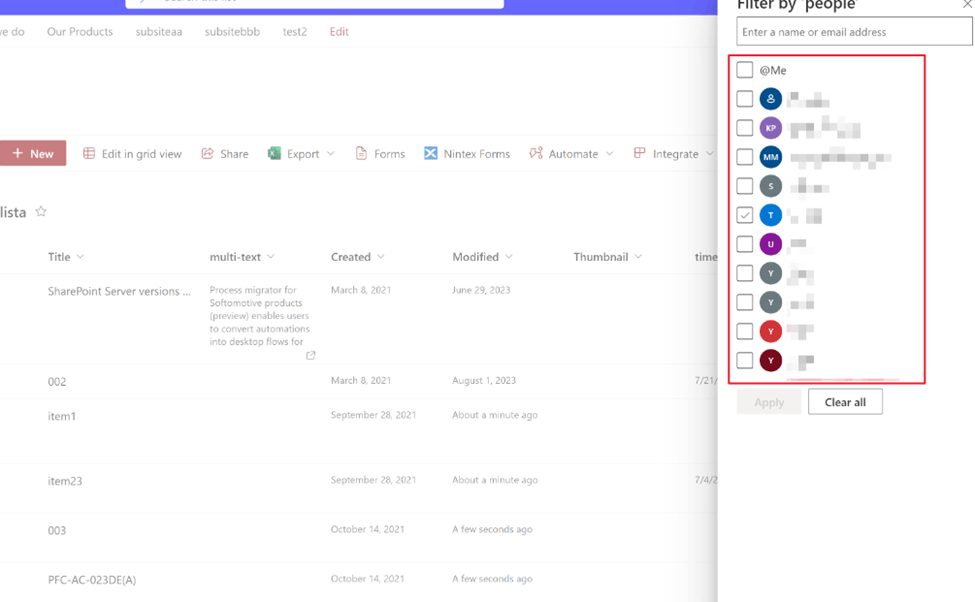The width and height of the screenshot is (975, 602).
Task: Open the Our Products nav item
Action: click(80, 32)
